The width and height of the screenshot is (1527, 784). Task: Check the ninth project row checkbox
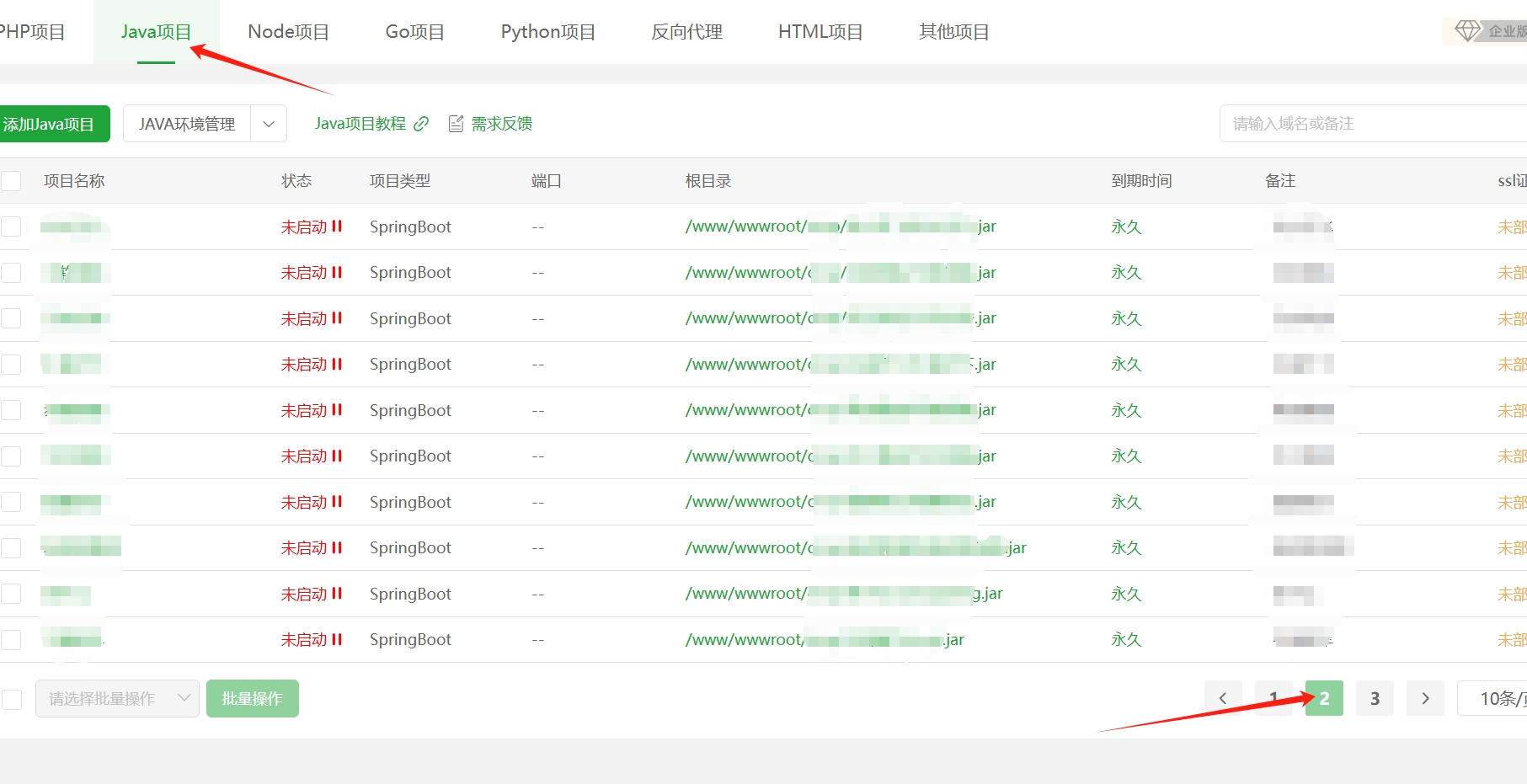tap(11, 594)
